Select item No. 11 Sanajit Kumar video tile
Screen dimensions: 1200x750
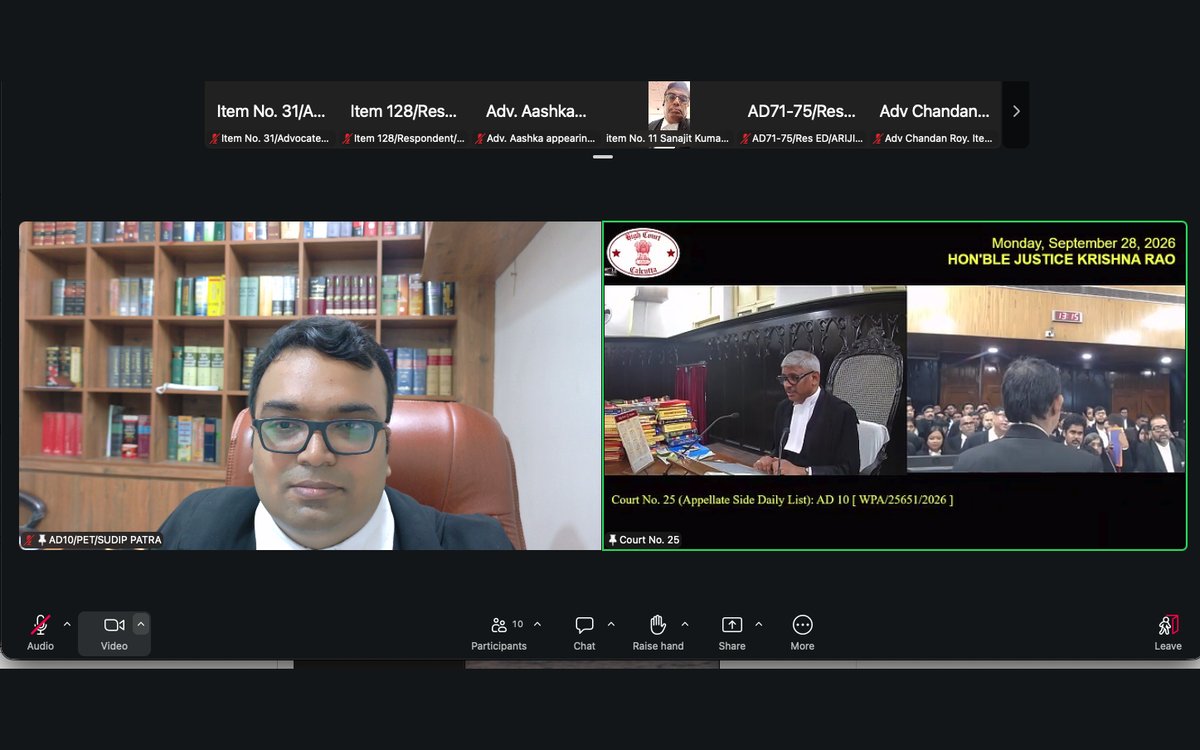pos(668,115)
